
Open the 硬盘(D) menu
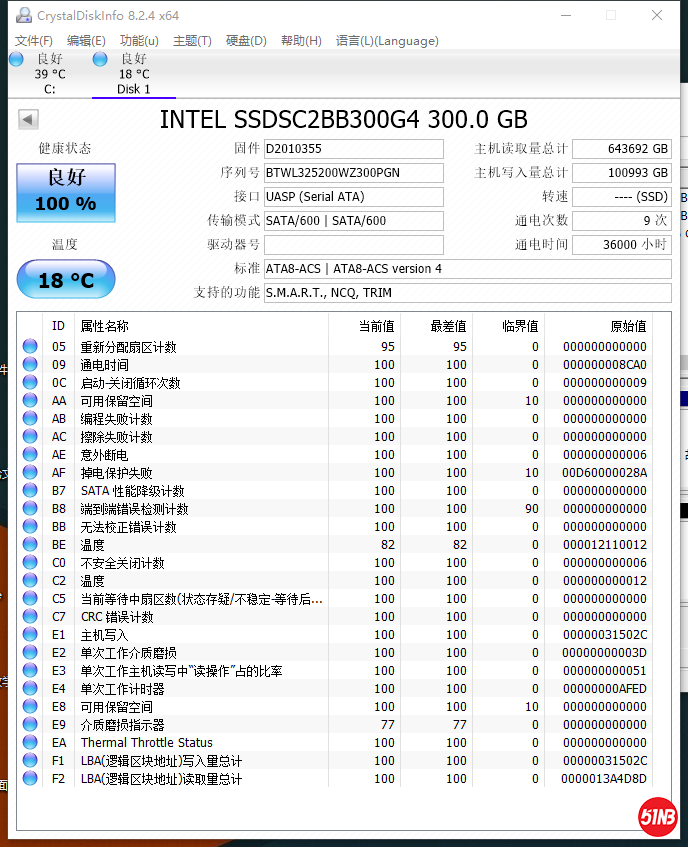click(246, 41)
